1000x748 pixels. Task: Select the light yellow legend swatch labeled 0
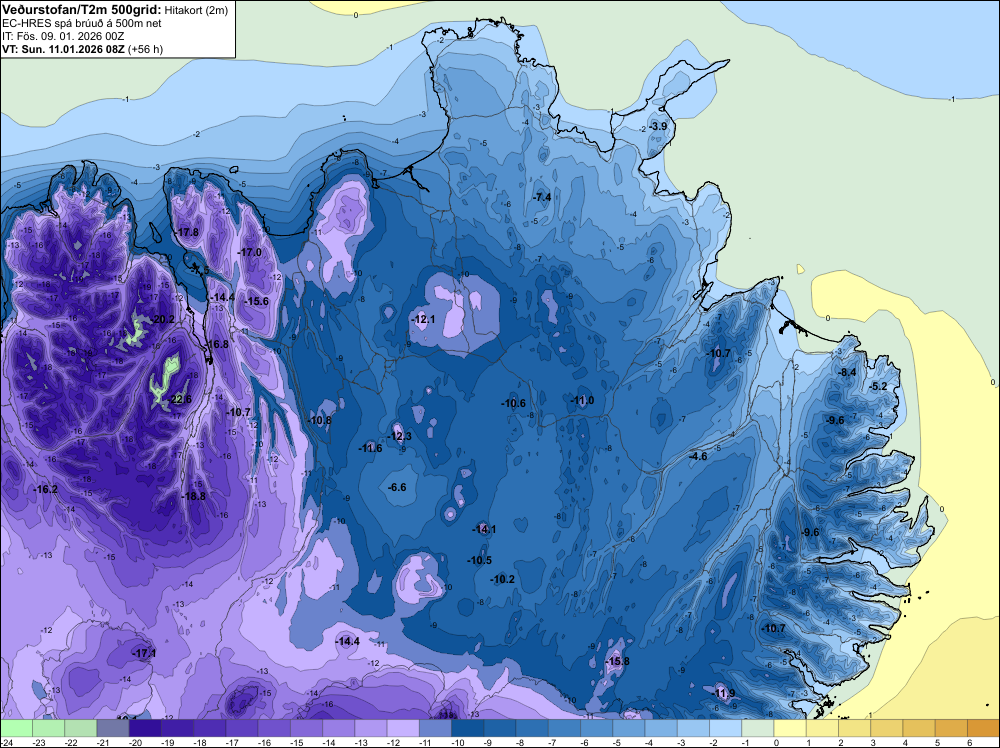click(790, 728)
